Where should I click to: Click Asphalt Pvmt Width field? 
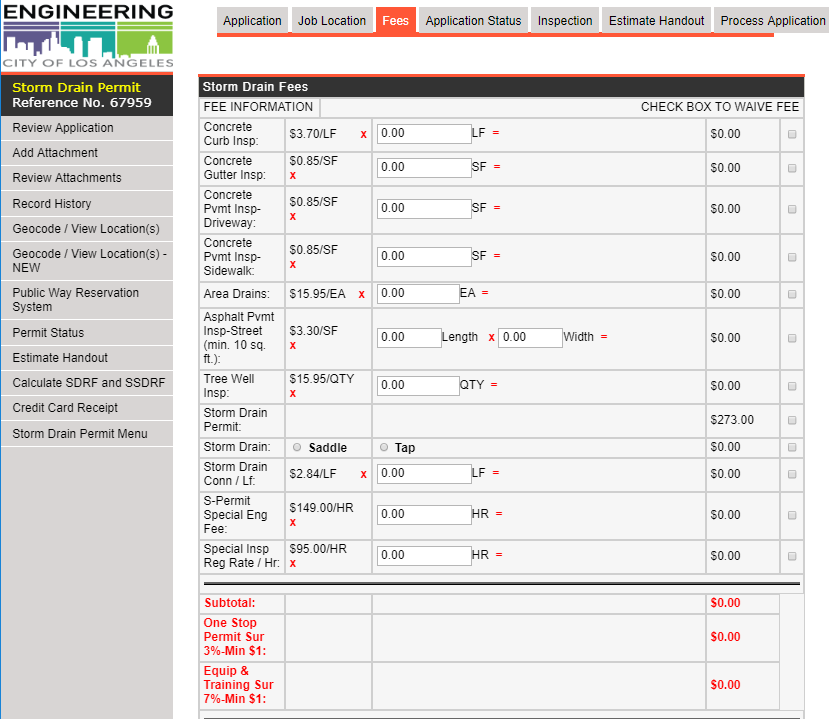pyautogui.click(x=530, y=337)
